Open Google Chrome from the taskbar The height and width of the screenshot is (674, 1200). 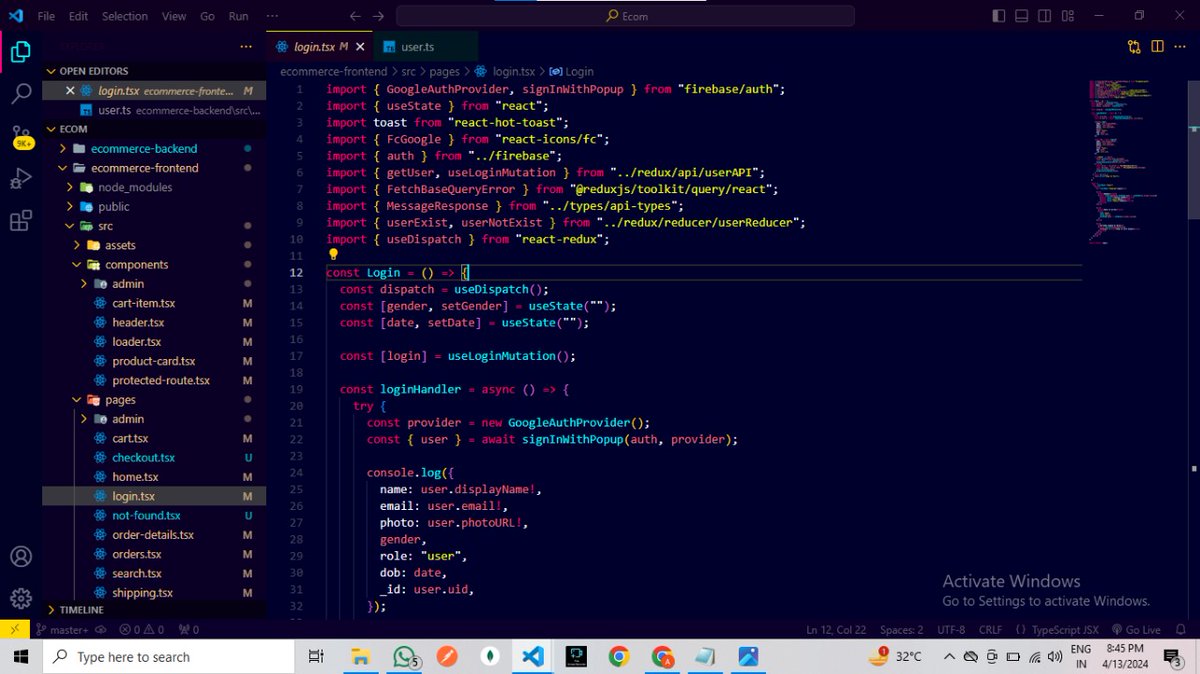[619, 657]
